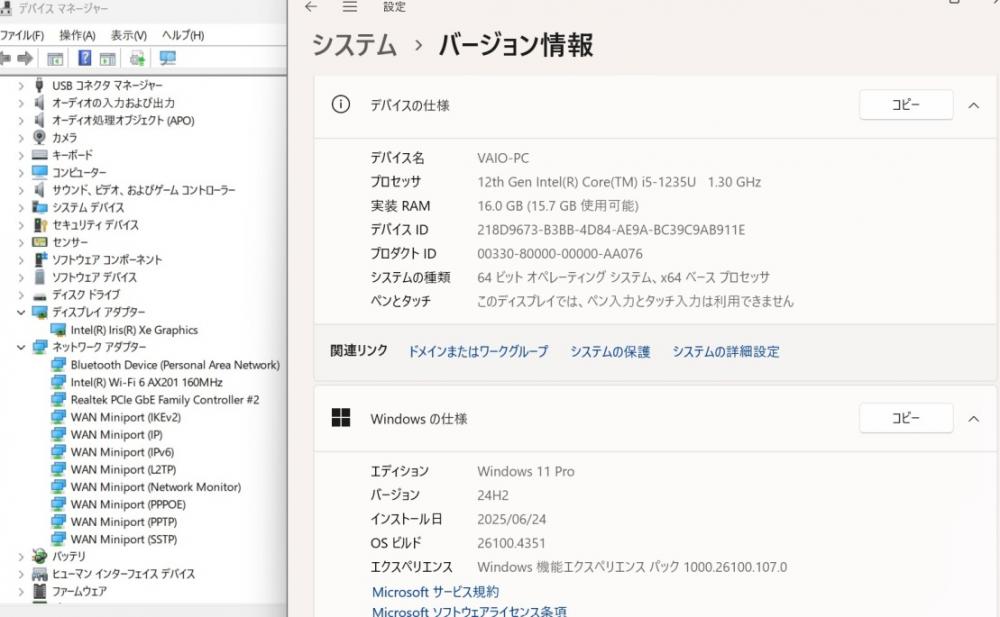Viewport: 1000px width, 617px height.
Task: Click the blue Help question-mark toolbar icon
Action: 84,58
